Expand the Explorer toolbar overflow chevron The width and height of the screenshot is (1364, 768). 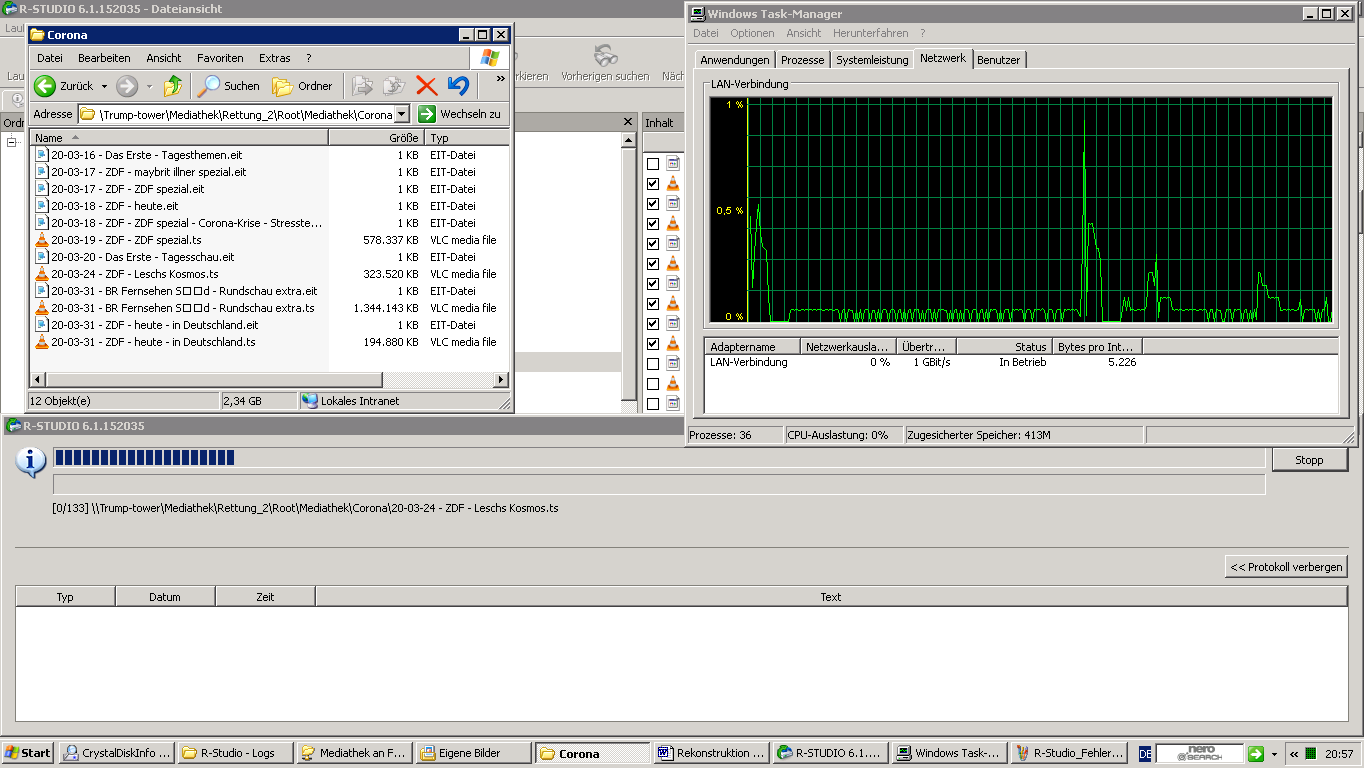501,79
